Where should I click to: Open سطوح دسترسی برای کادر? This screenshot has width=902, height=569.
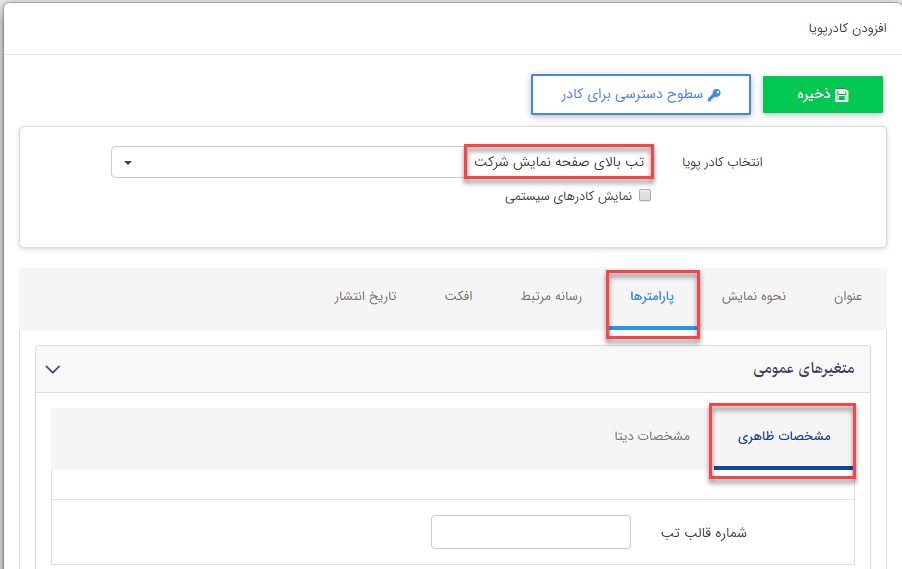pos(640,95)
